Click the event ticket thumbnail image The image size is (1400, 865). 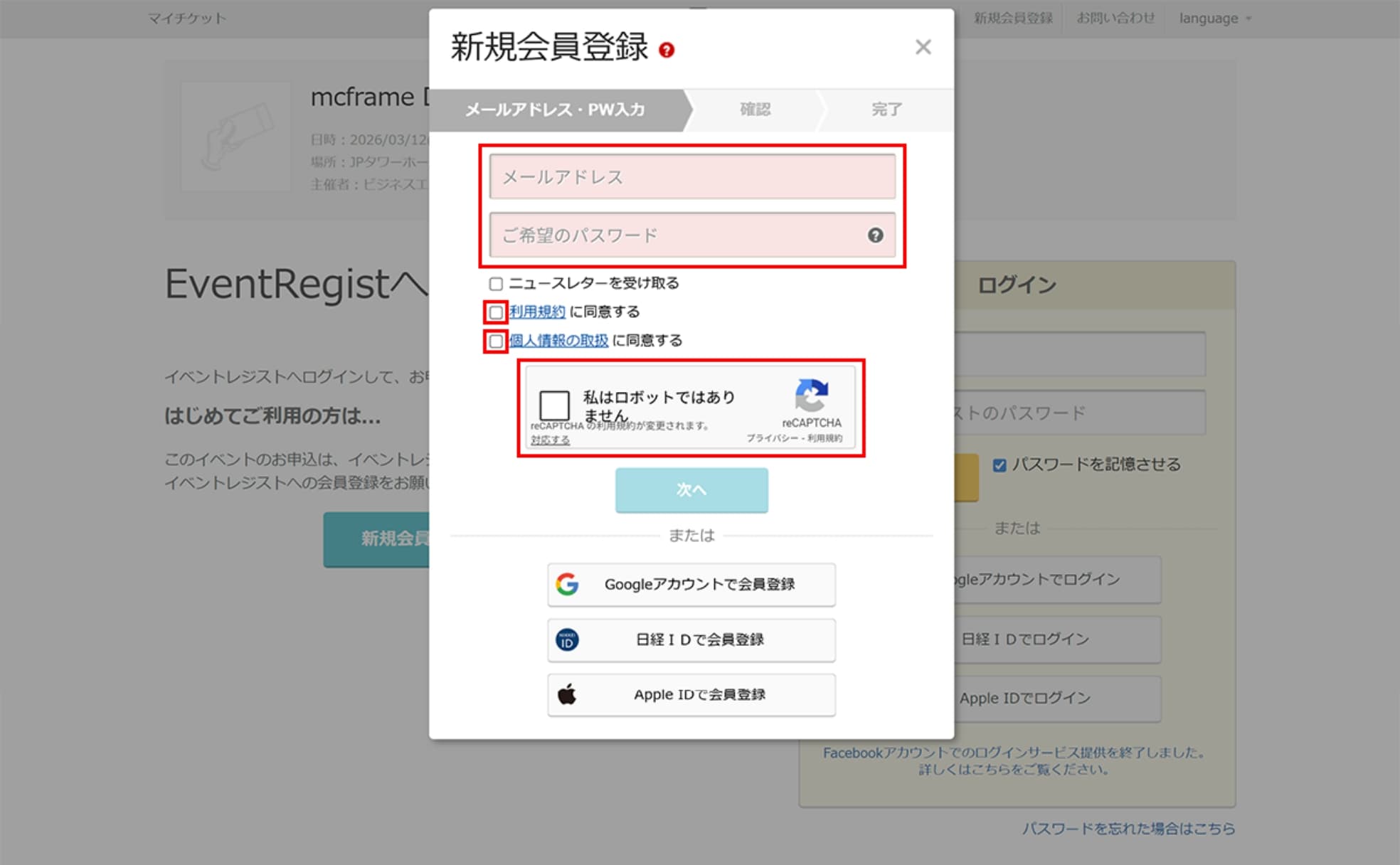tap(235, 137)
